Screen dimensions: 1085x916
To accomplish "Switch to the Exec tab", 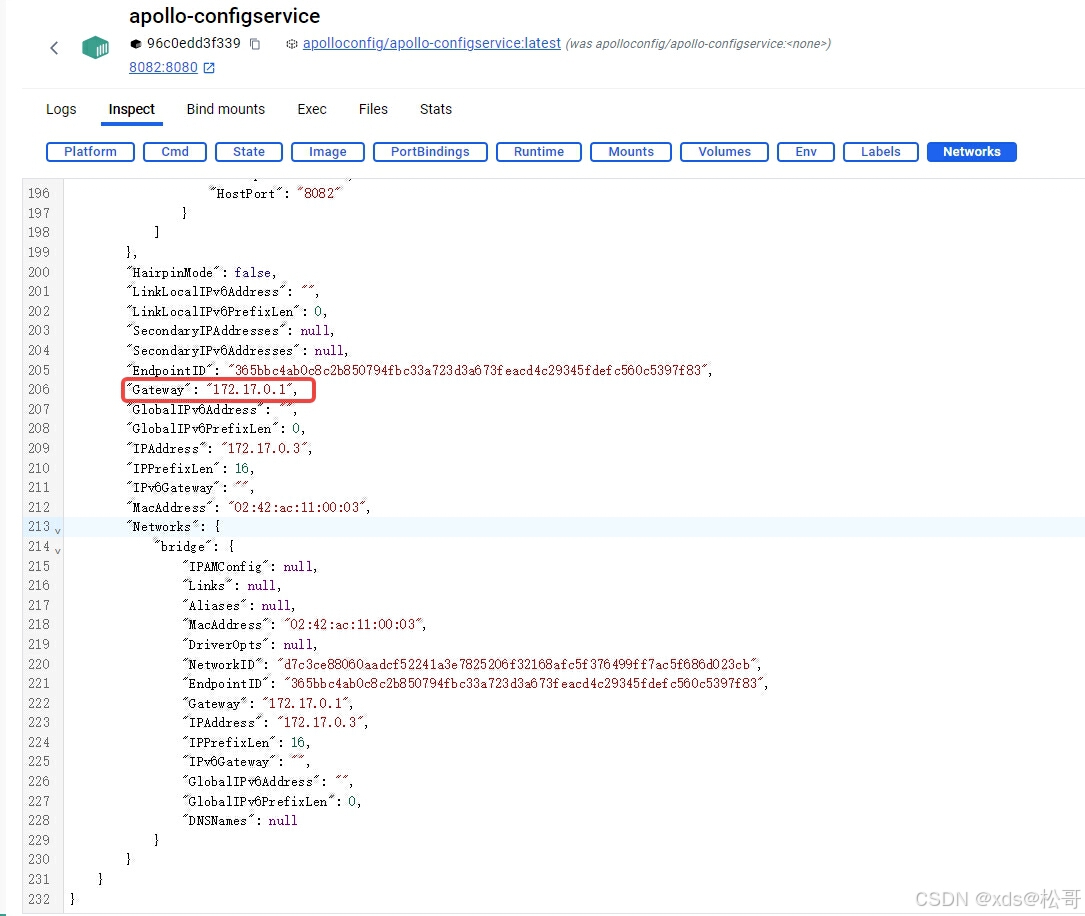I will pyautogui.click(x=312, y=109).
